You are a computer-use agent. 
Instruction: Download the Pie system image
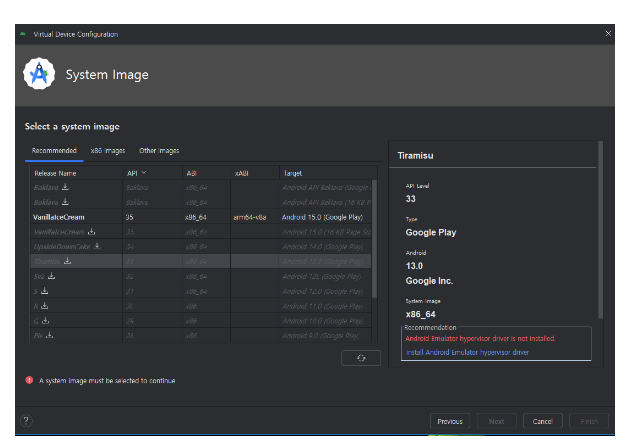(x=50, y=335)
